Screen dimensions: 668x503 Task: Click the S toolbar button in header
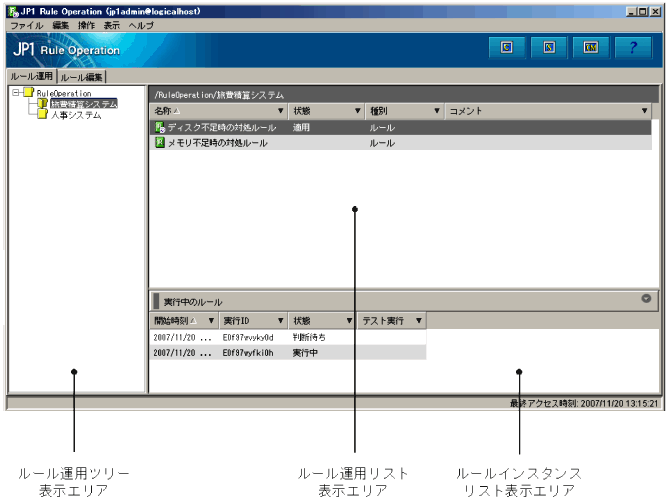pyautogui.click(x=549, y=47)
